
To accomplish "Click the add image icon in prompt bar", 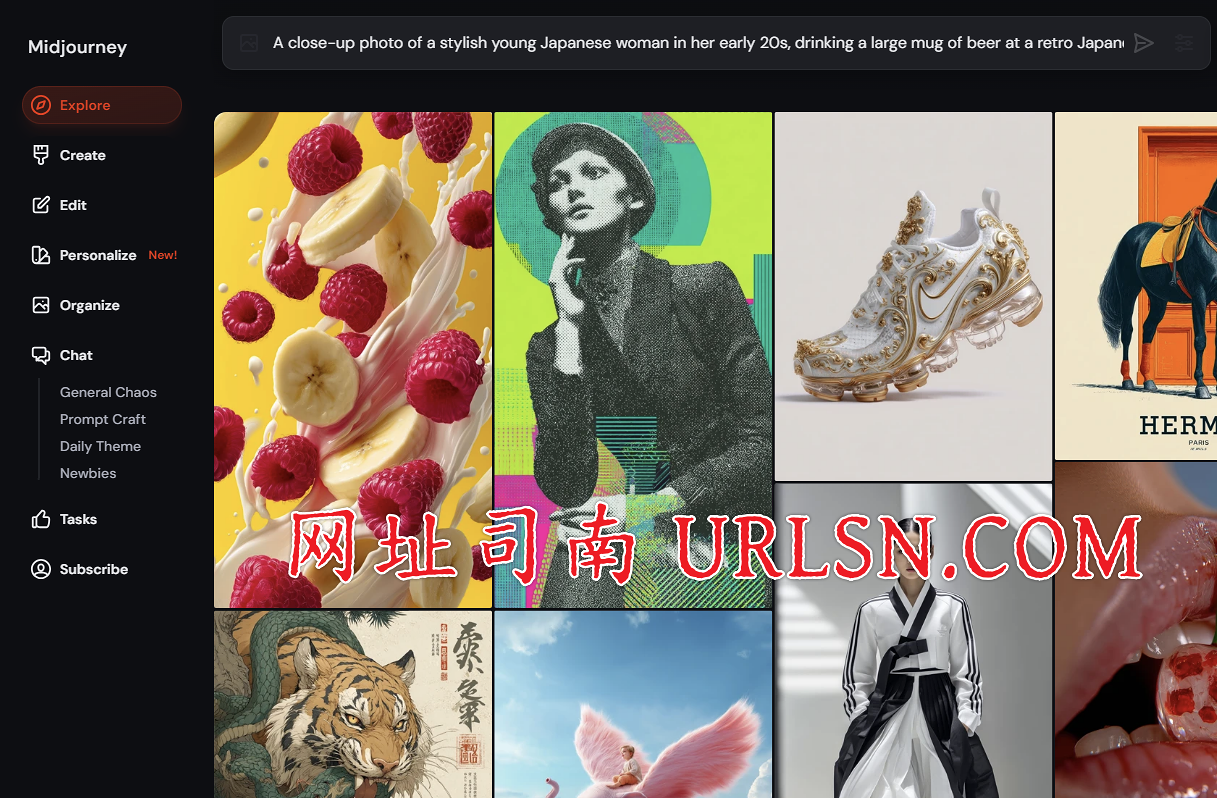I will (249, 43).
